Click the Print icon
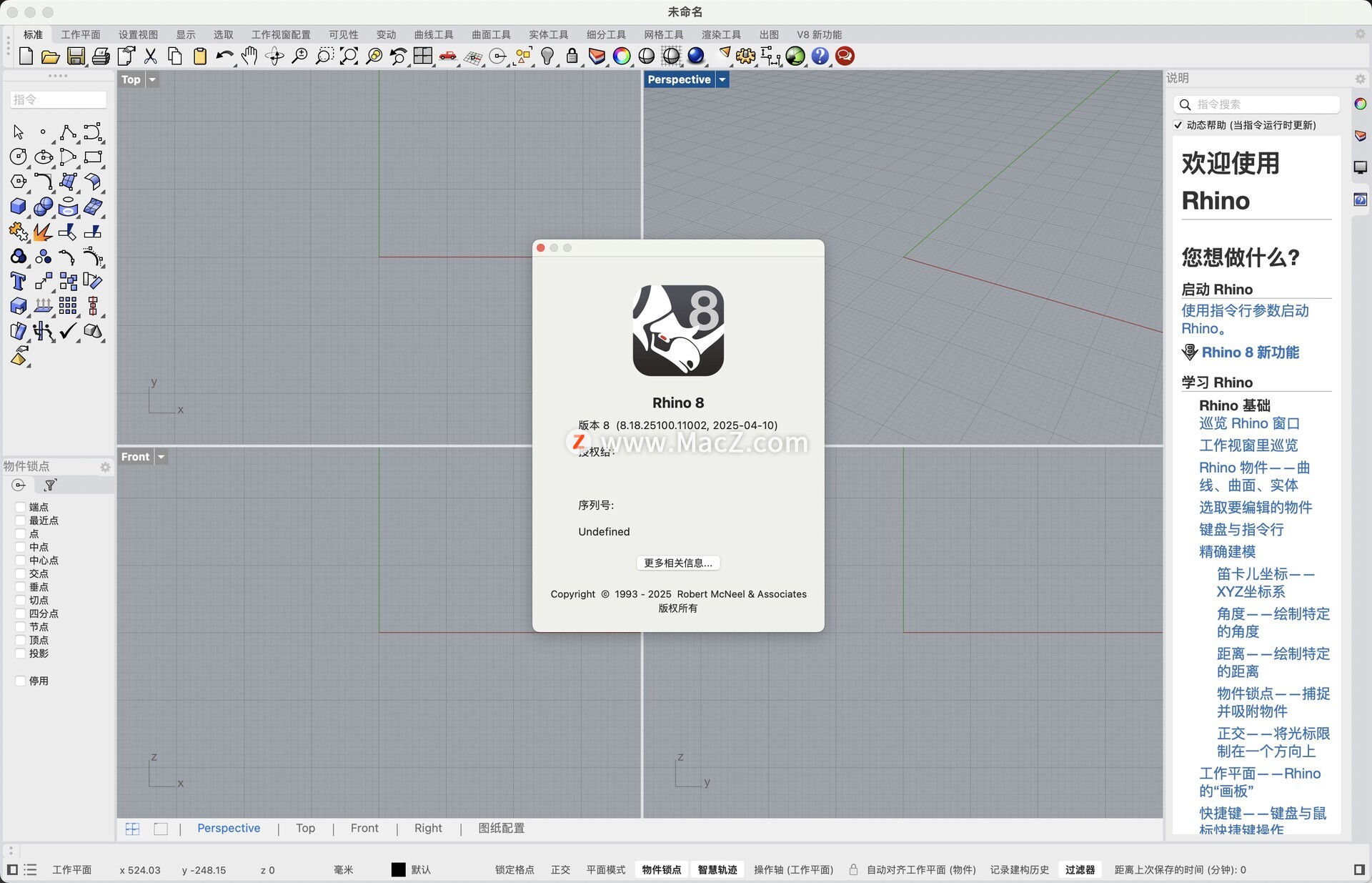Image resolution: width=1372 pixels, height=883 pixels. tap(101, 56)
